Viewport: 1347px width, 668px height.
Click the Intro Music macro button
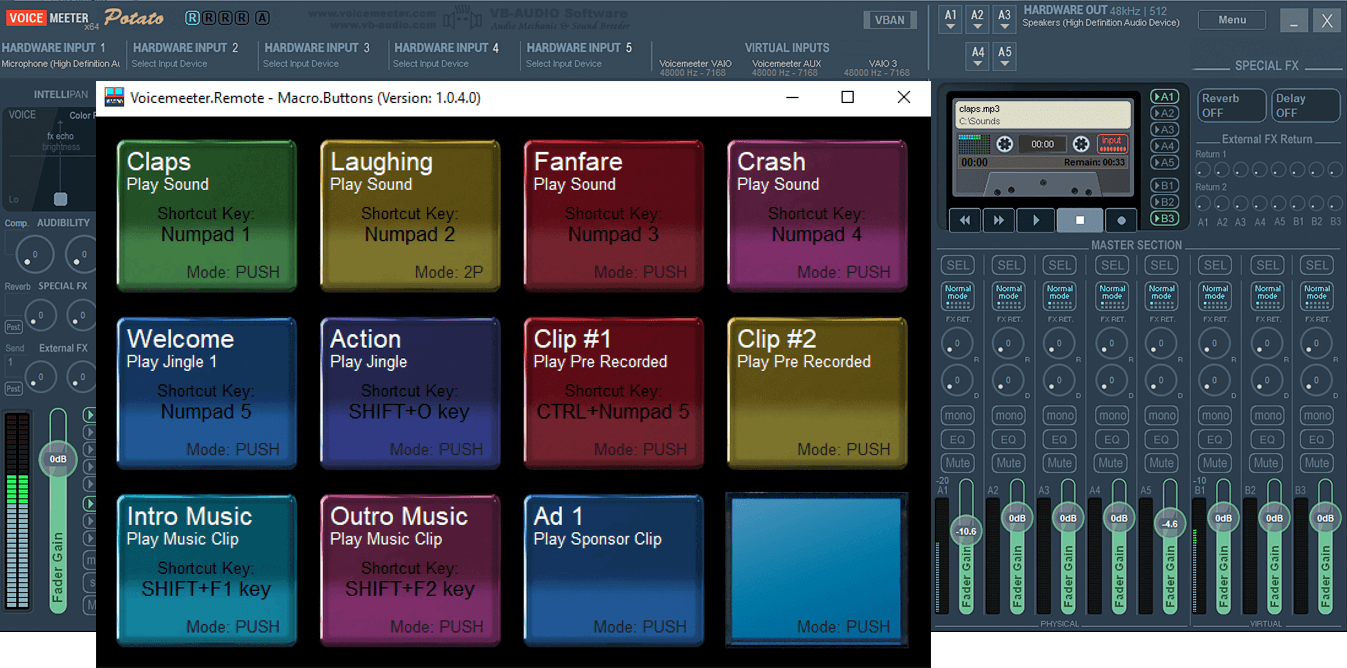point(207,570)
